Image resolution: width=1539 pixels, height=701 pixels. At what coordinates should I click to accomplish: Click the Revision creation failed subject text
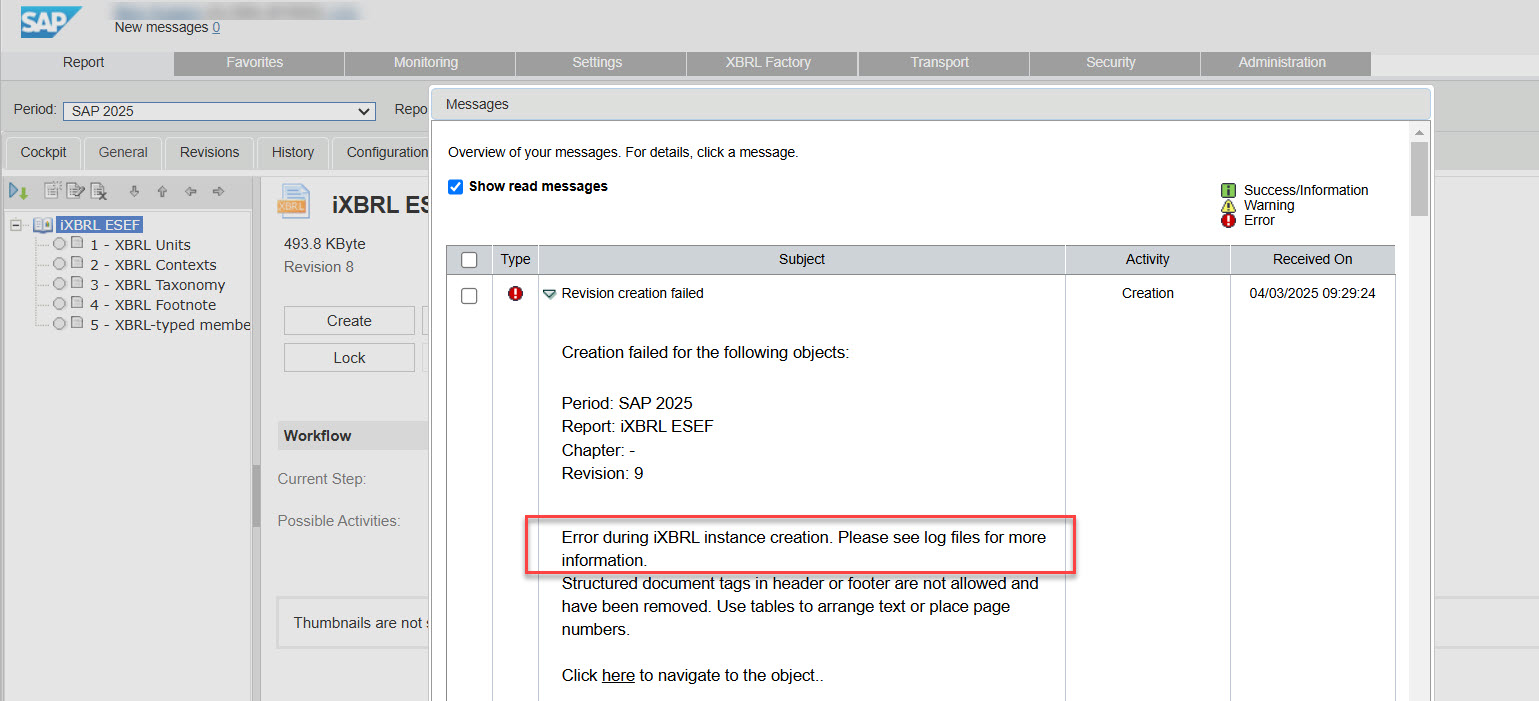click(633, 293)
